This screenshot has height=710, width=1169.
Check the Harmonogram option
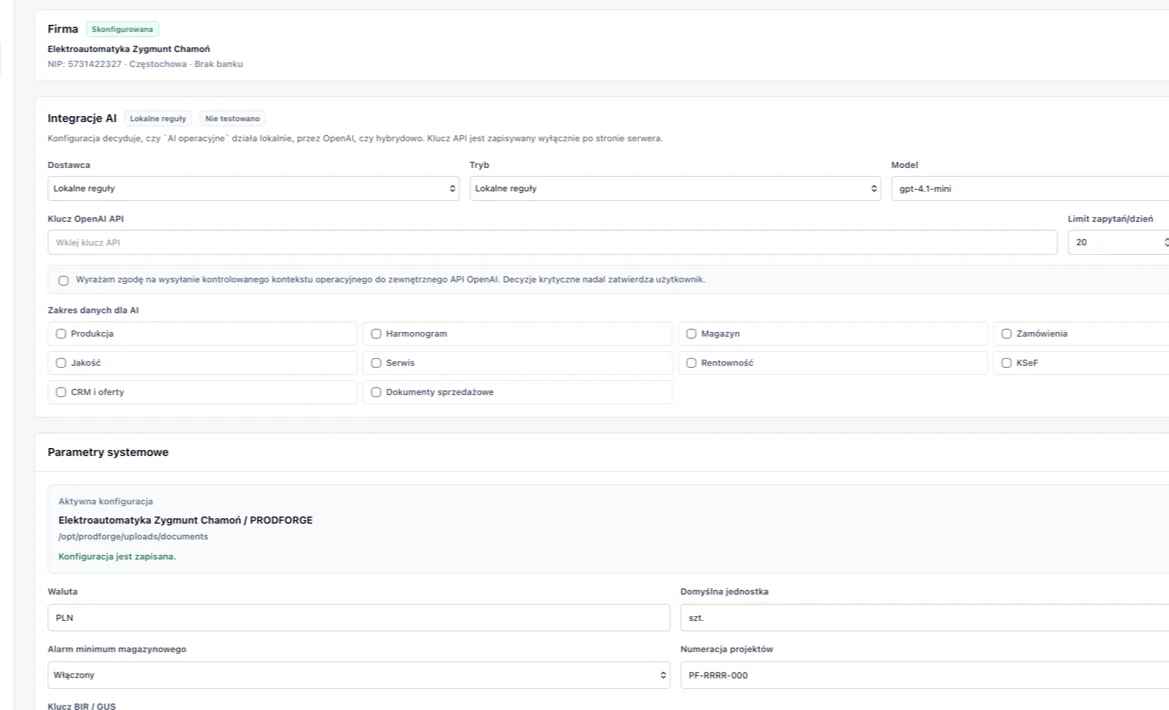click(376, 333)
